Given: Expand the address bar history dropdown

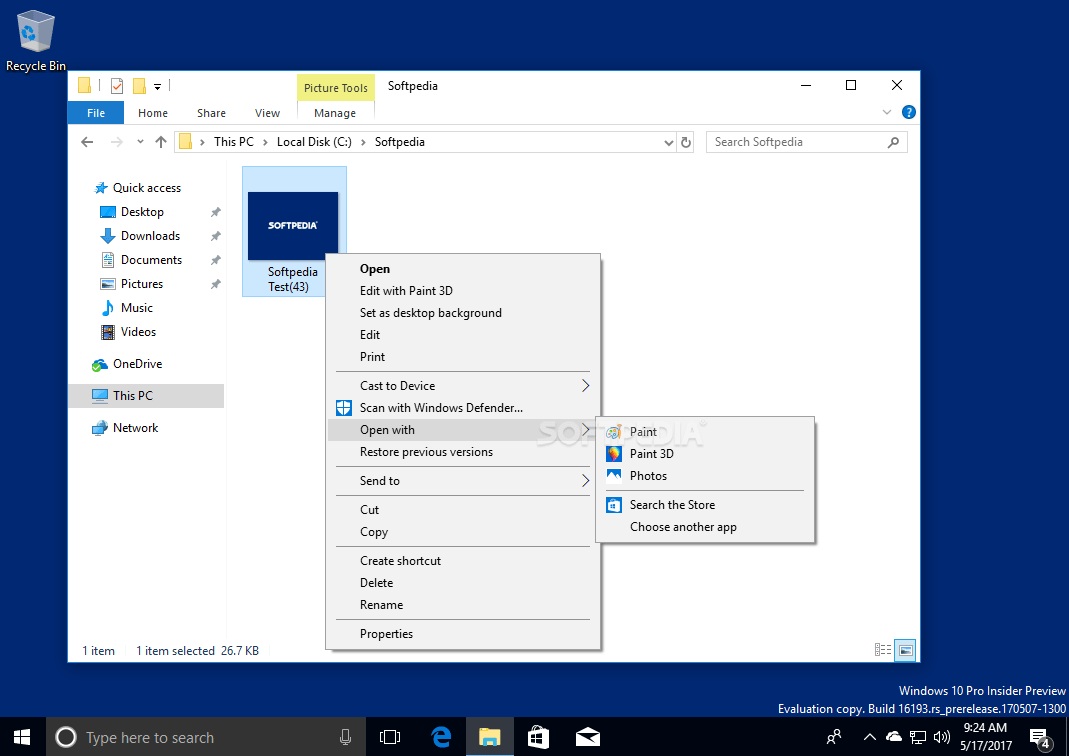Looking at the screenshot, I should click(x=668, y=142).
